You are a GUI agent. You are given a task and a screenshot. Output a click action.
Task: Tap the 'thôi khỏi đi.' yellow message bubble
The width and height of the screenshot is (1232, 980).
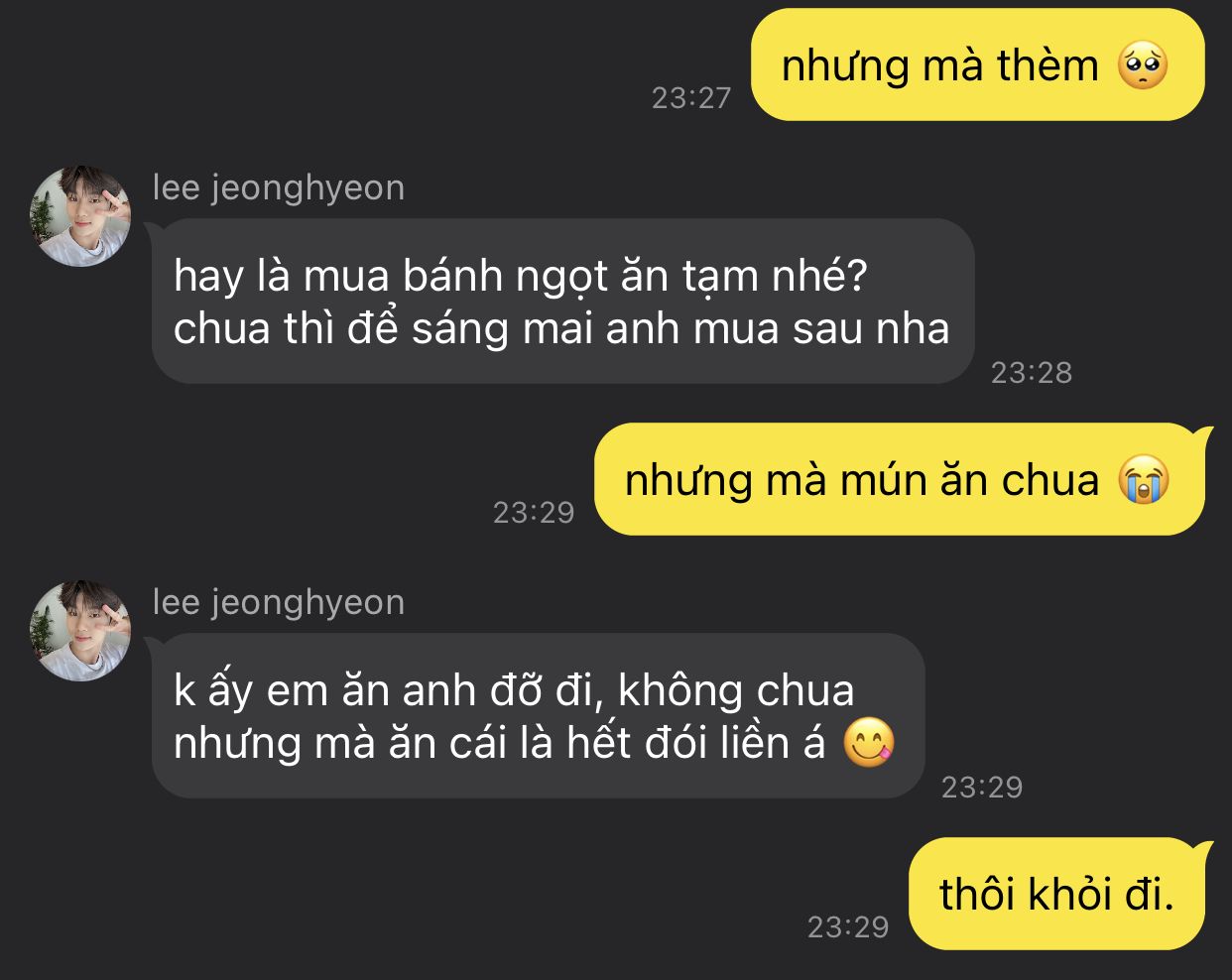[x=1056, y=894]
